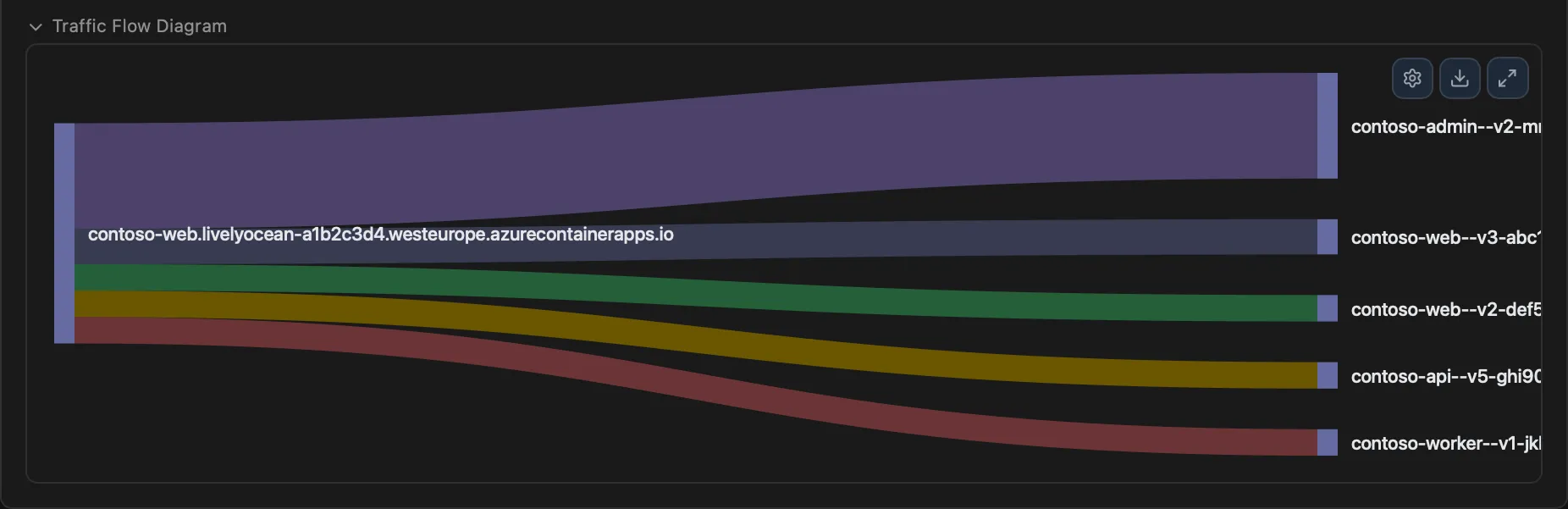The height and width of the screenshot is (509, 1568).
Task: Click the download diagram icon
Action: click(1460, 79)
